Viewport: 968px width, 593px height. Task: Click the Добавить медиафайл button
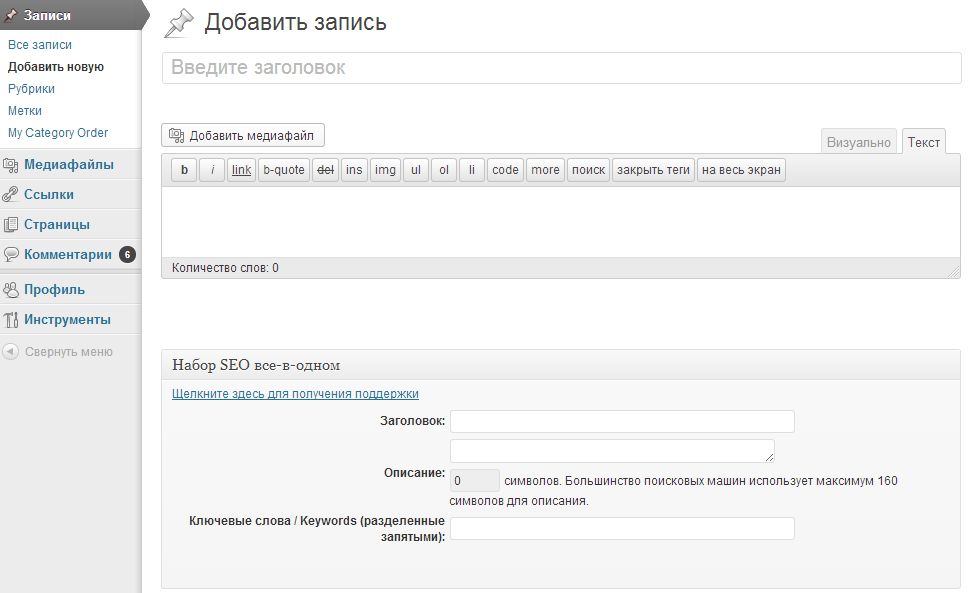[243, 136]
